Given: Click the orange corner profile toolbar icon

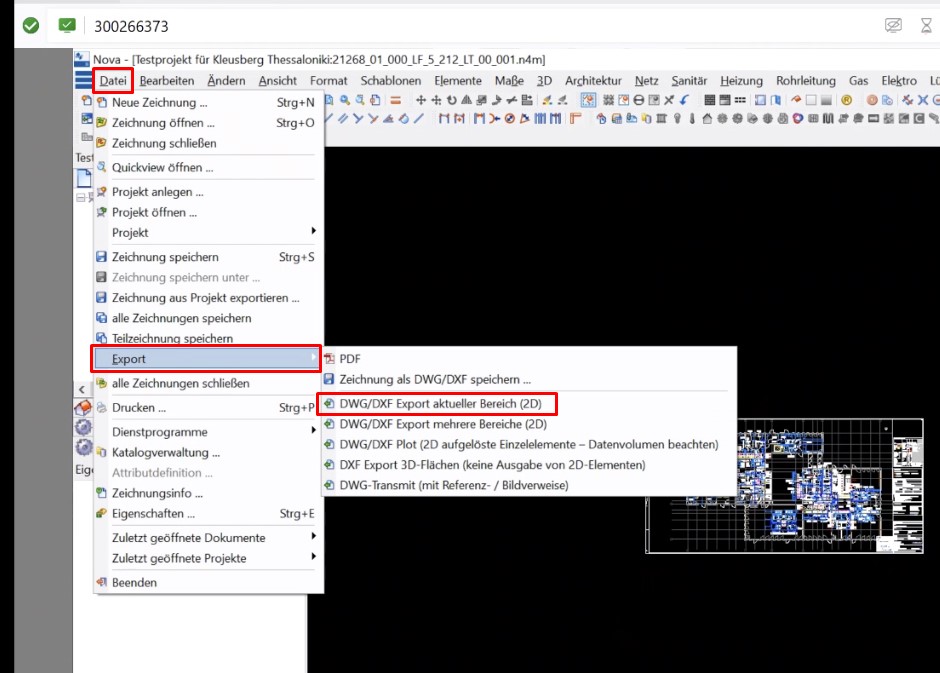Looking at the screenshot, I should (576, 119).
